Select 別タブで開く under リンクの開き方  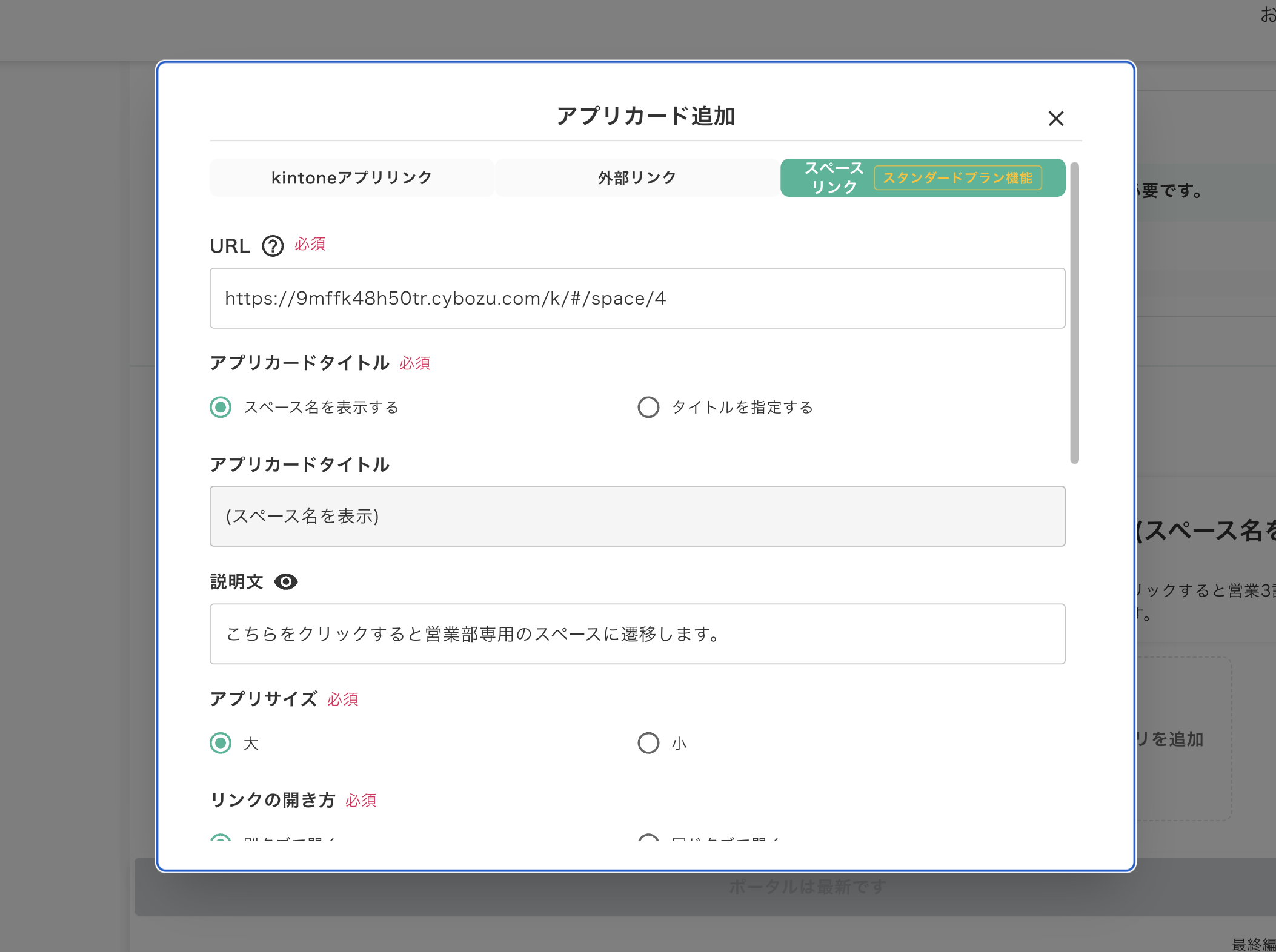221,841
